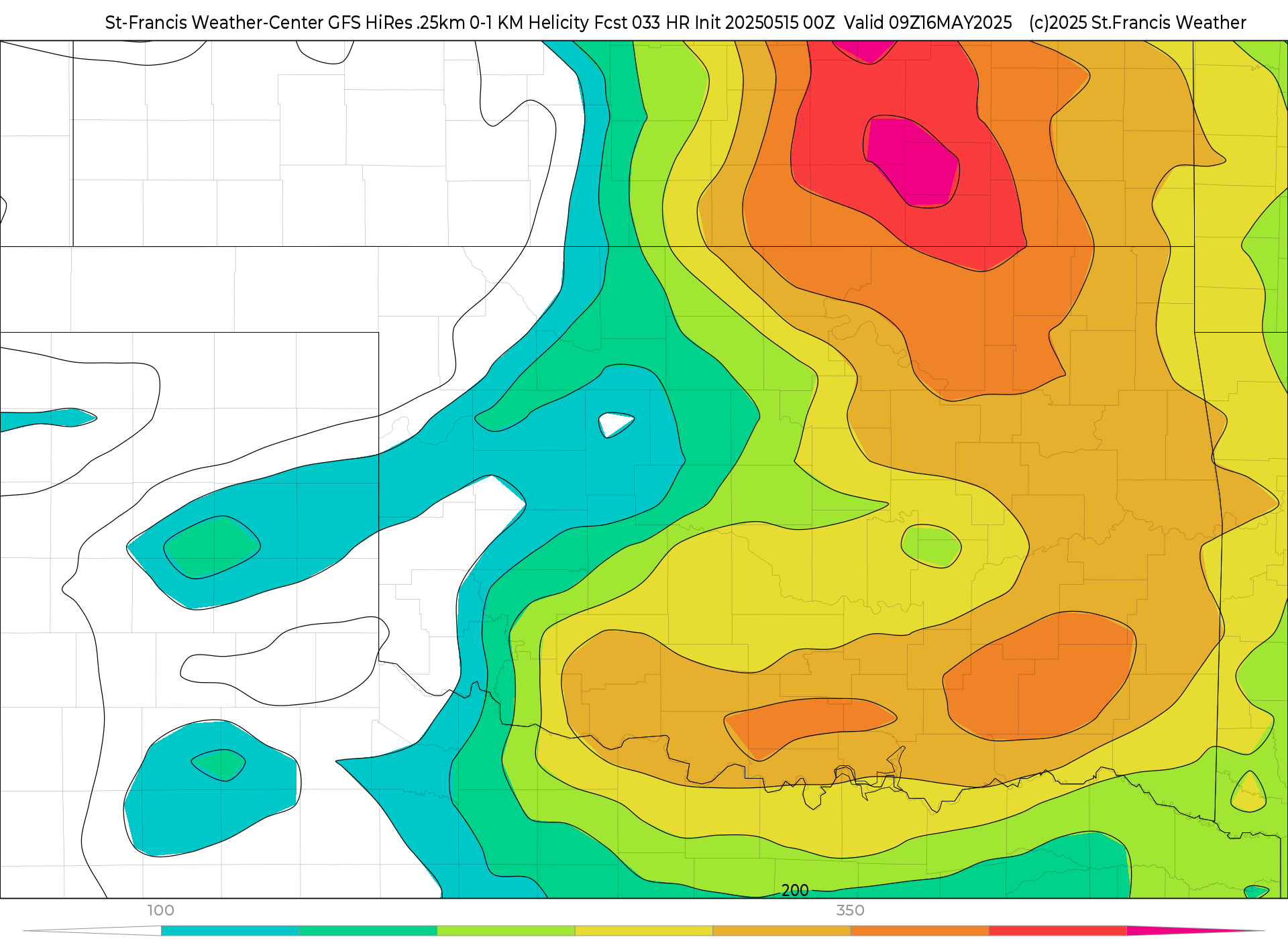
Task: Click '0-1 KM Helicity' in the title
Action: point(530,23)
